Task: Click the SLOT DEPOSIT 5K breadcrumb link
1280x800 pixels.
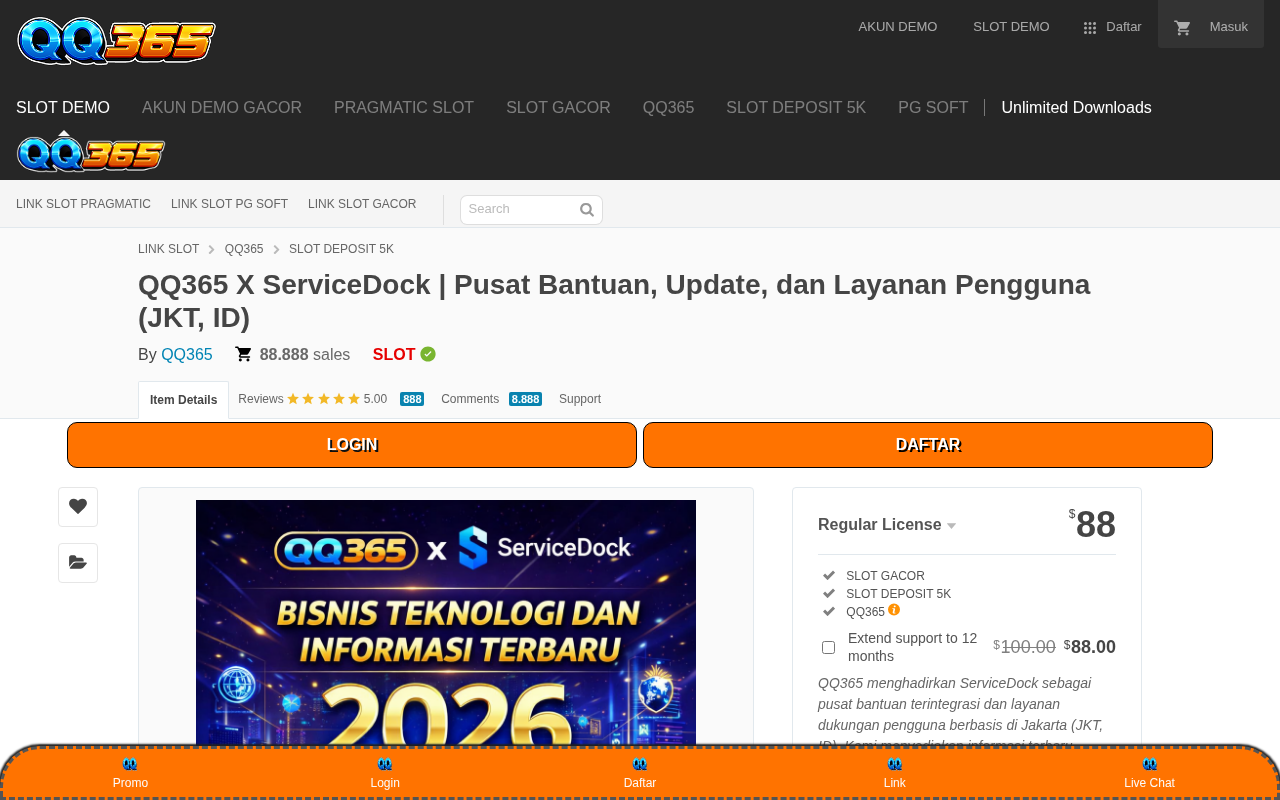Action: [341, 249]
